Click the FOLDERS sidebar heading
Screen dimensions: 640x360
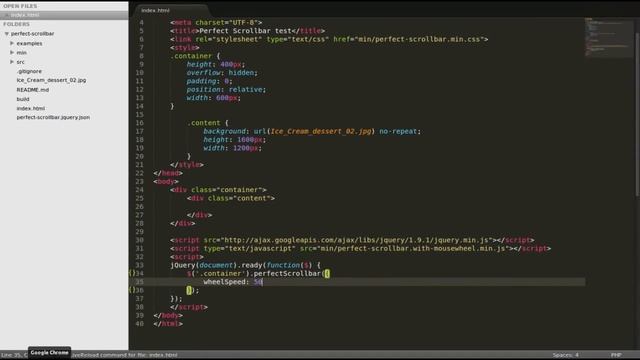(x=16, y=24)
